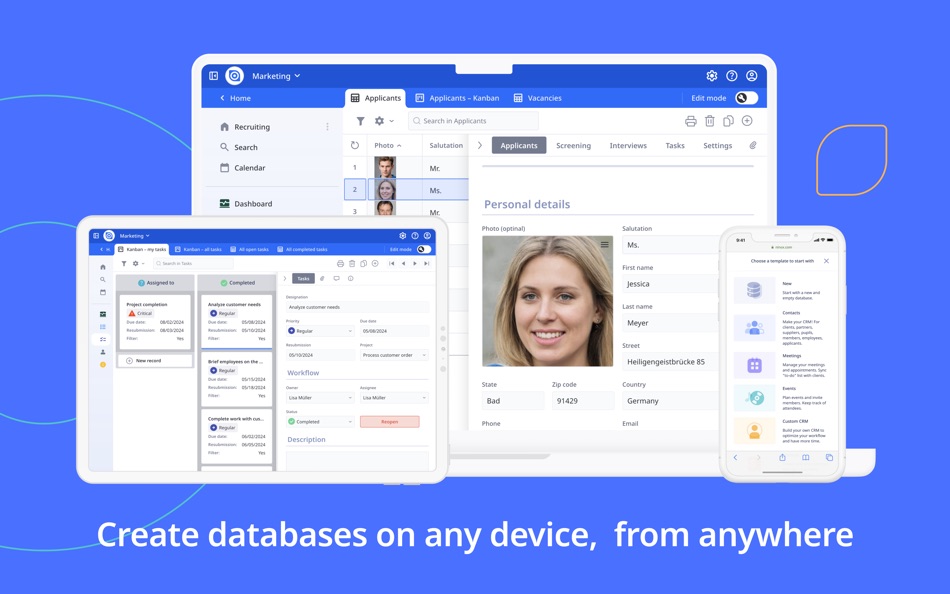
Task: Open Owner dropdown Lisa Müller
Action: tap(320, 398)
